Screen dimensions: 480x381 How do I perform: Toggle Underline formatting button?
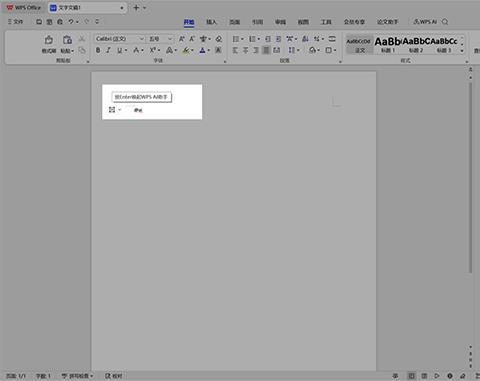[119, 50]
